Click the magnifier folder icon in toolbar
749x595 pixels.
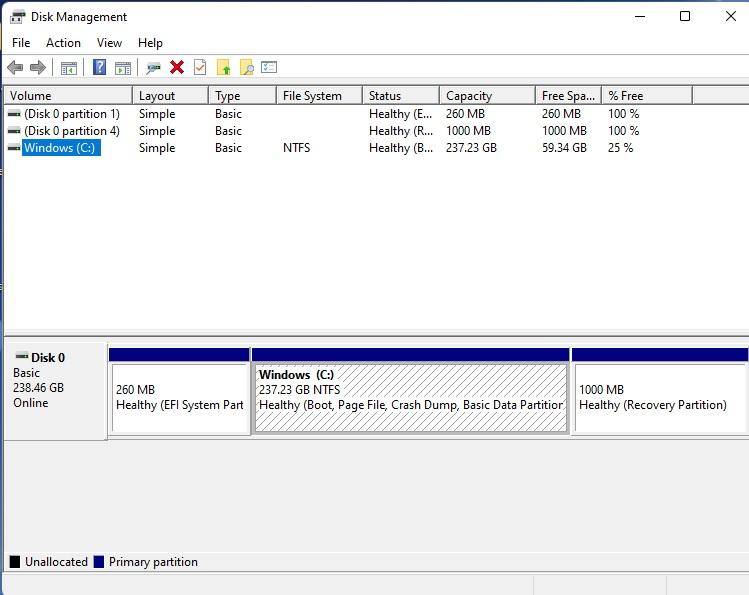pyautogui.click(x=246, y=67)
